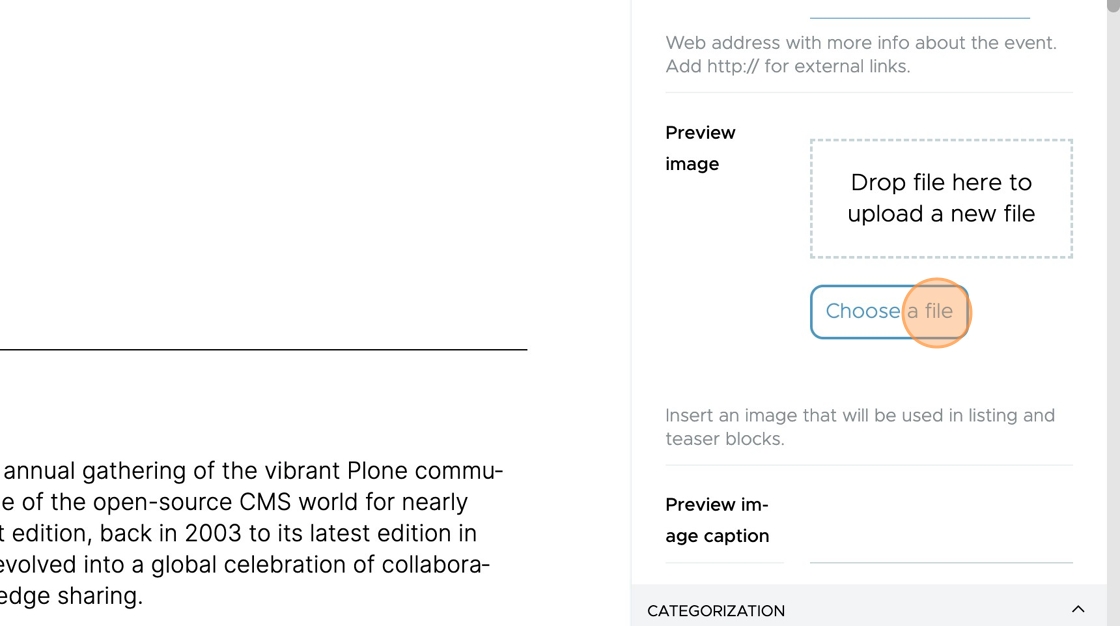
Task: Click the empty block above the divider line
Action: click(264, 172)
